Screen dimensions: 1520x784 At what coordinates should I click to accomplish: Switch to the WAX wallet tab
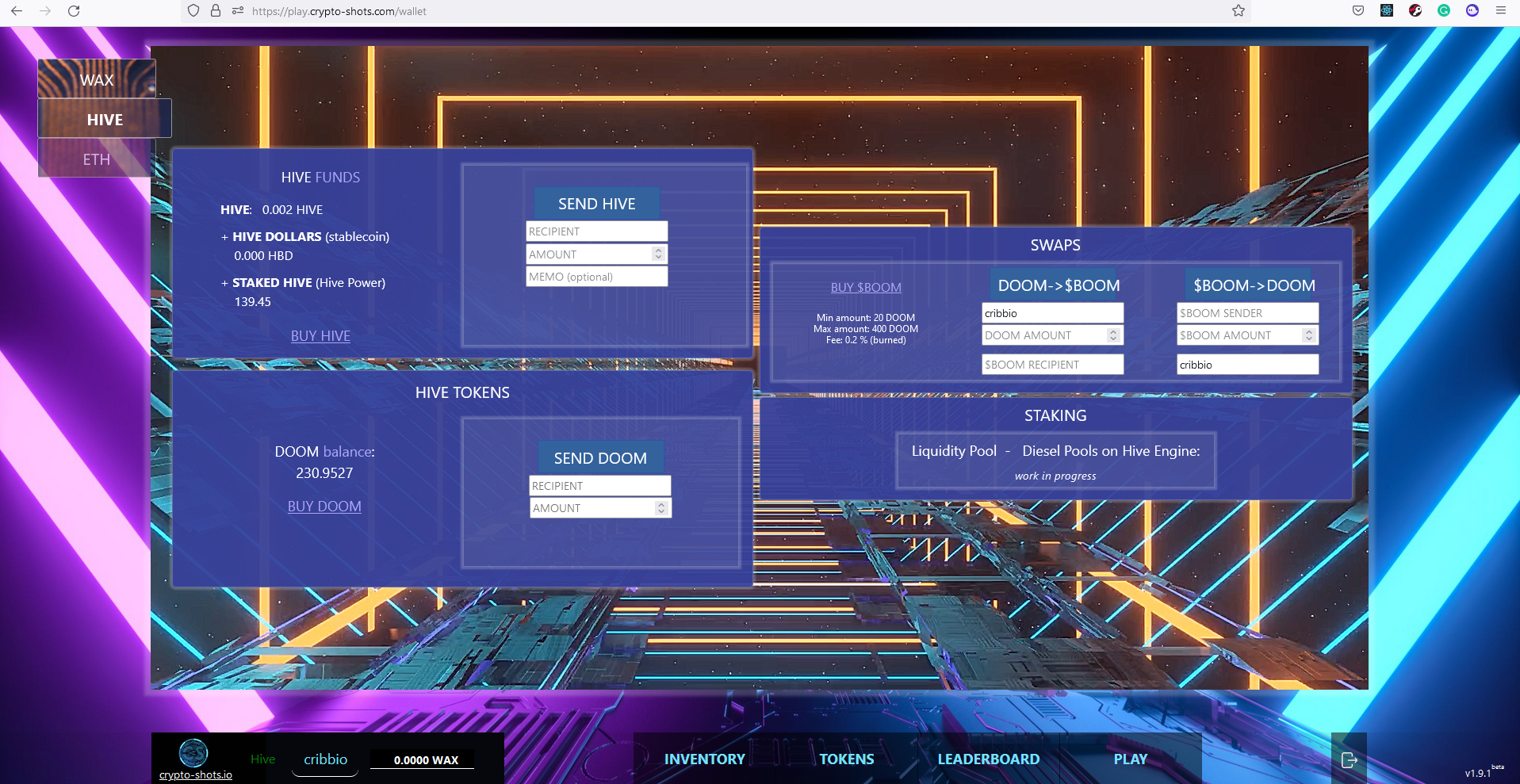[97, 79]
